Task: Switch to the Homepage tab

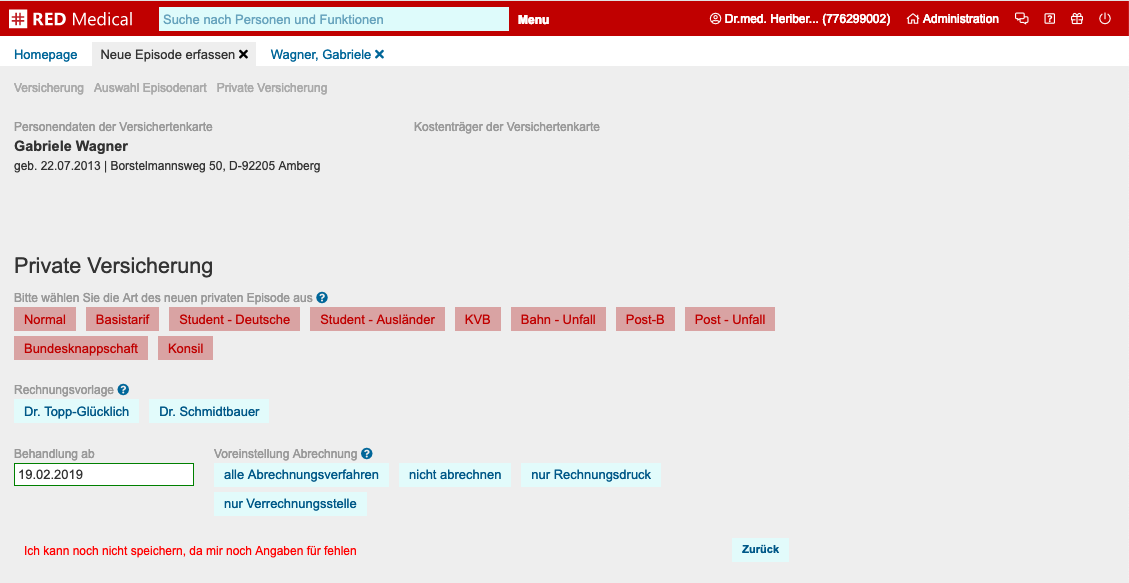Action: [x=46, y=55]
